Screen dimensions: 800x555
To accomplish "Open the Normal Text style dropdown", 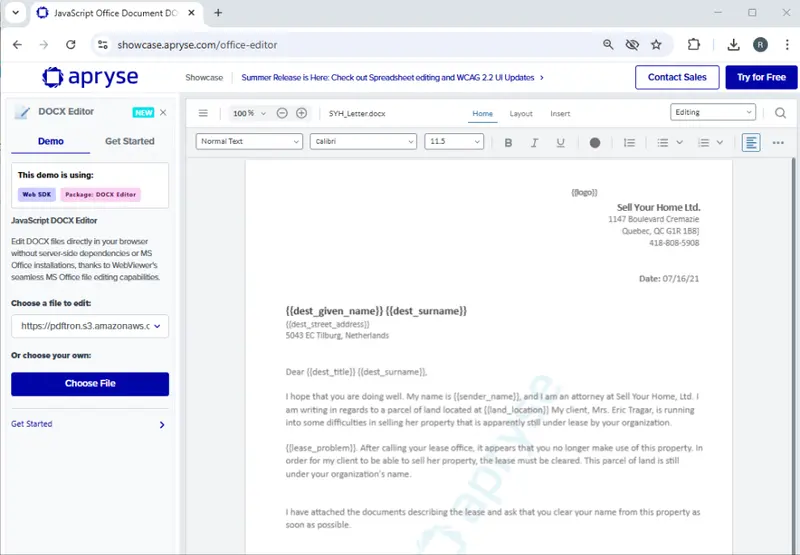I will coord(249,141).
